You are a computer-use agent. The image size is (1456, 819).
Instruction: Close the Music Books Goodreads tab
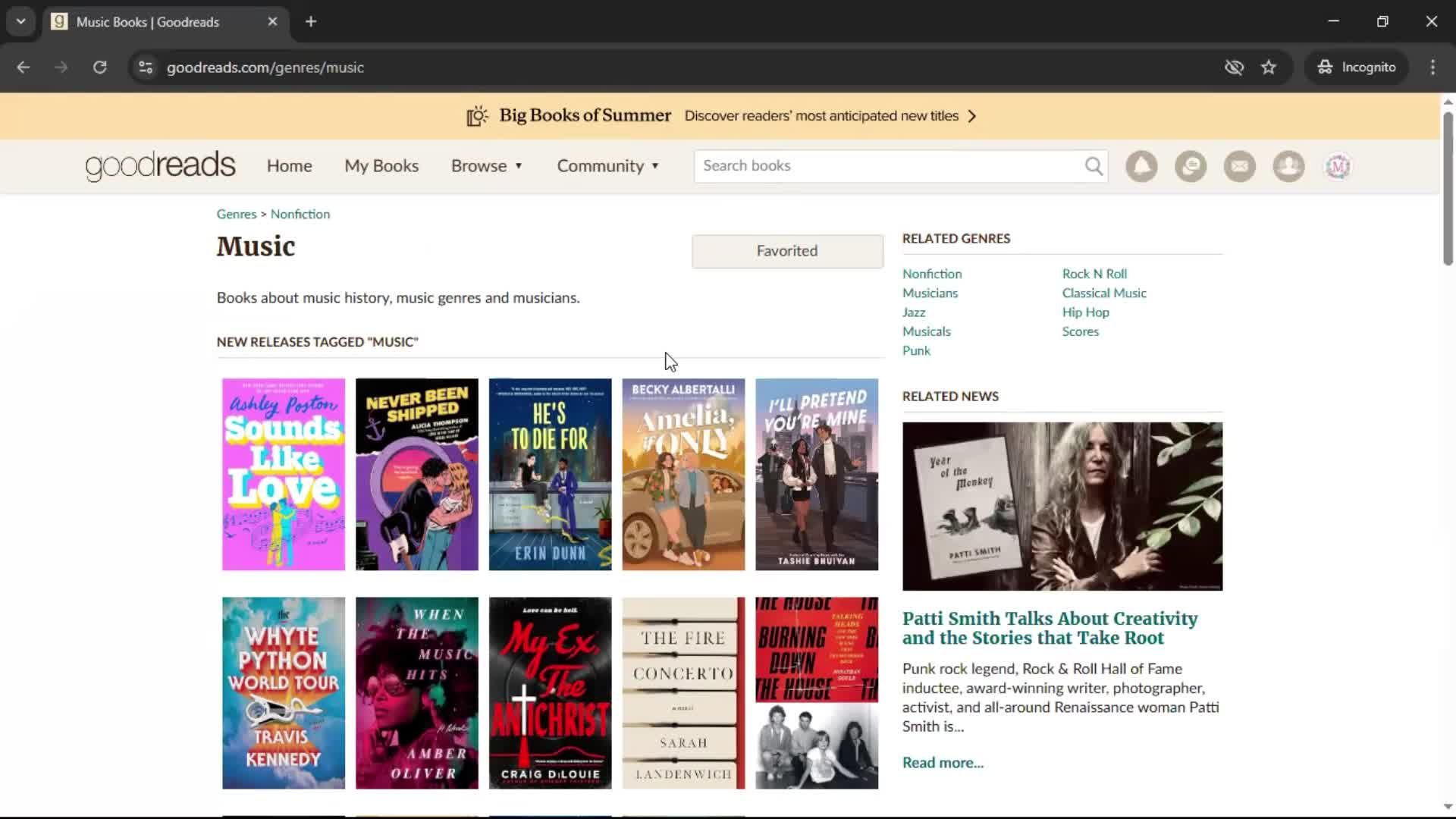[272, 22]
